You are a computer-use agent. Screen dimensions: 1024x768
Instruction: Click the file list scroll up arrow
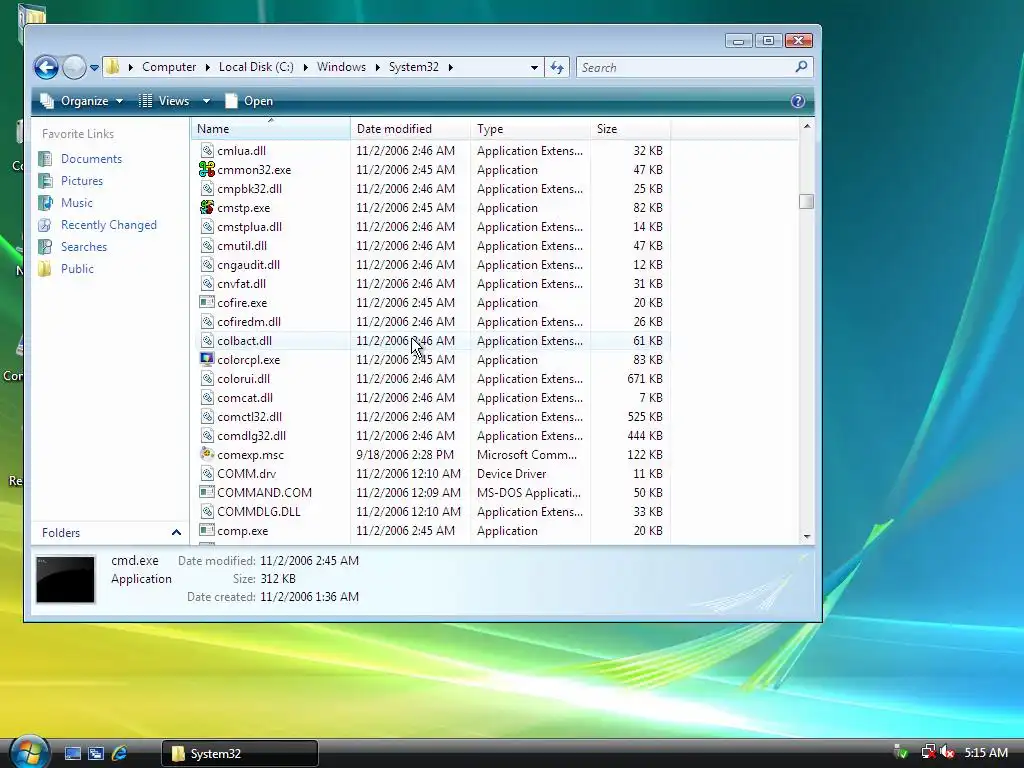[807, 126]
